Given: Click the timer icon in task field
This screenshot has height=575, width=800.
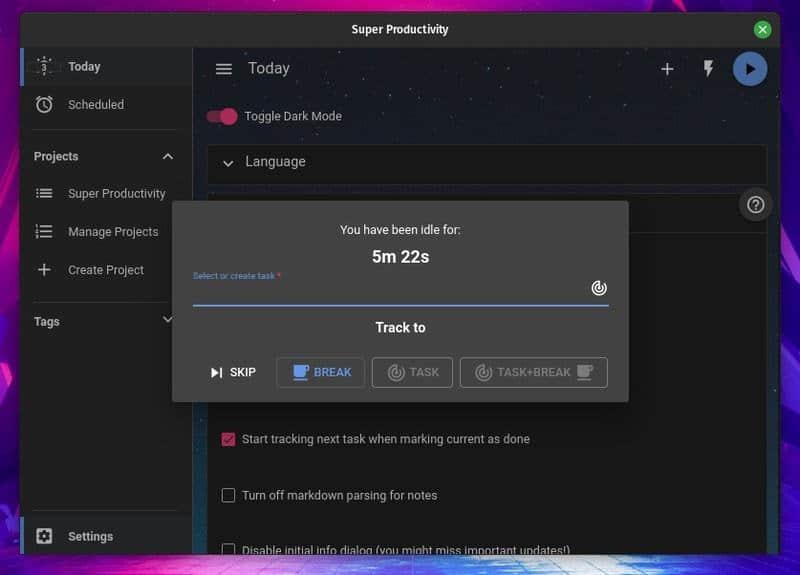Looking at the screenshot, I should pos(598,288).
